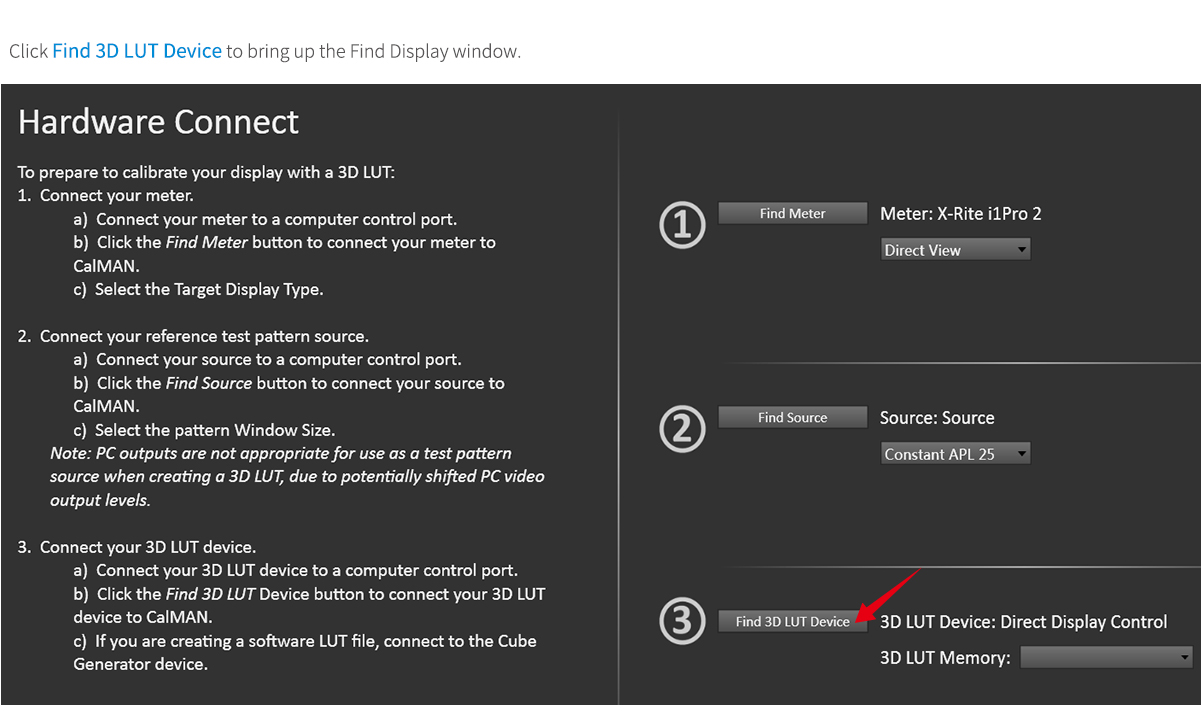Click "2. Connect your reference test pattern source."
1201x722 pixels.
[193, 336]
